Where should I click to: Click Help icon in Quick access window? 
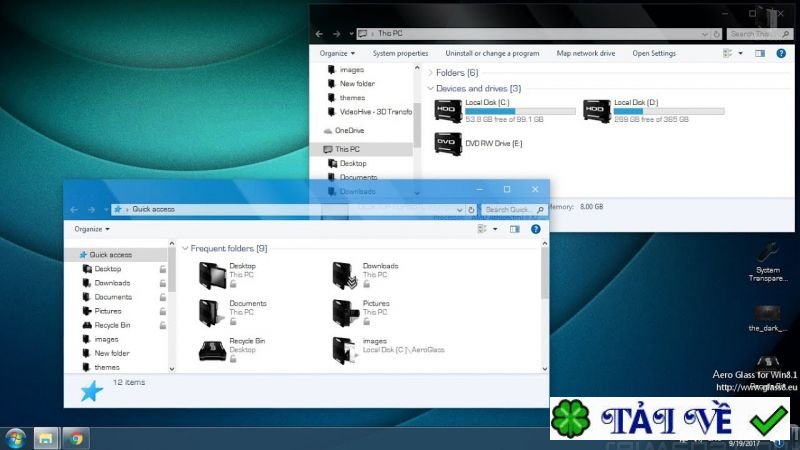(535, 229)
